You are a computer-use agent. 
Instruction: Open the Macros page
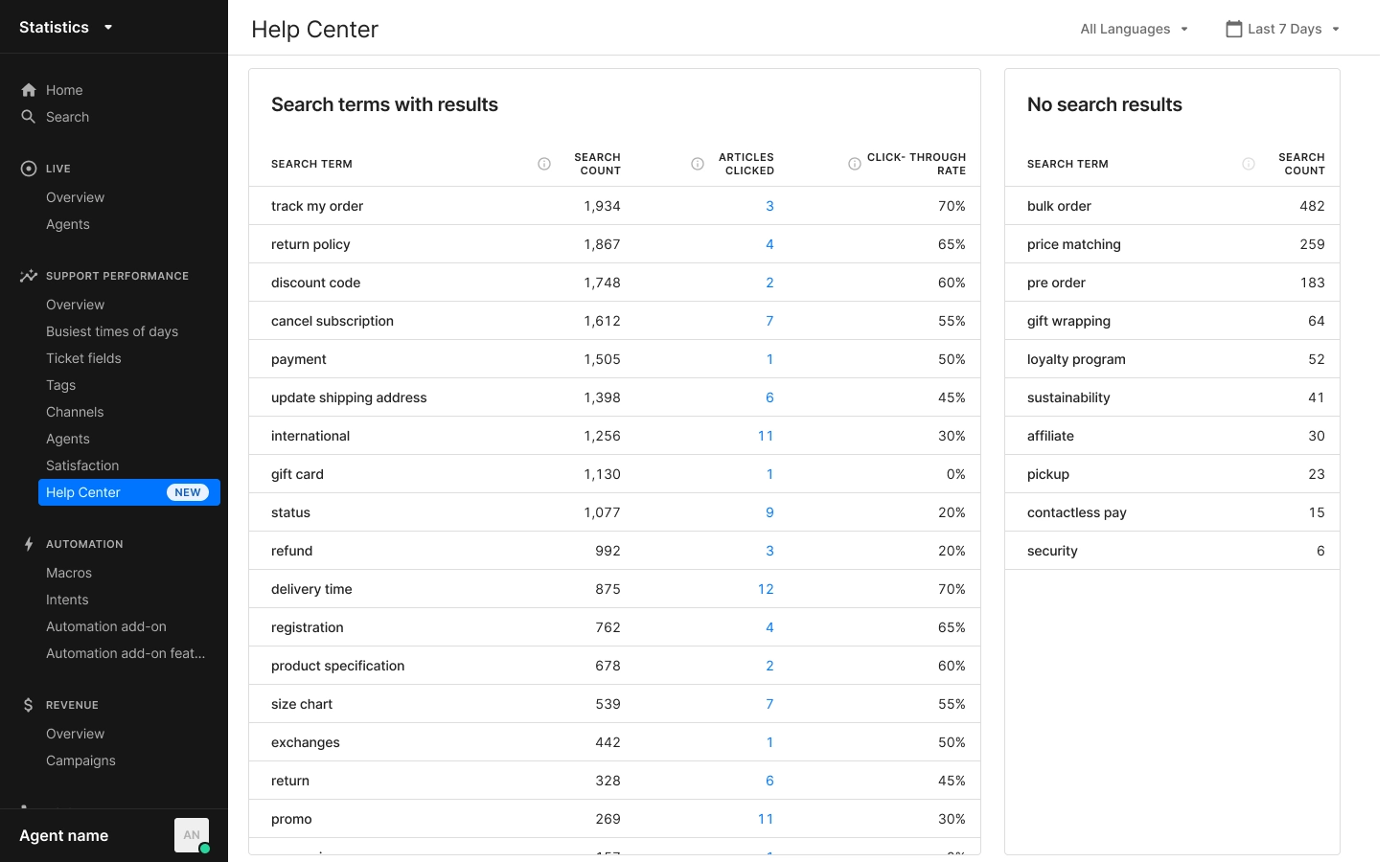[x=69, y=573]
